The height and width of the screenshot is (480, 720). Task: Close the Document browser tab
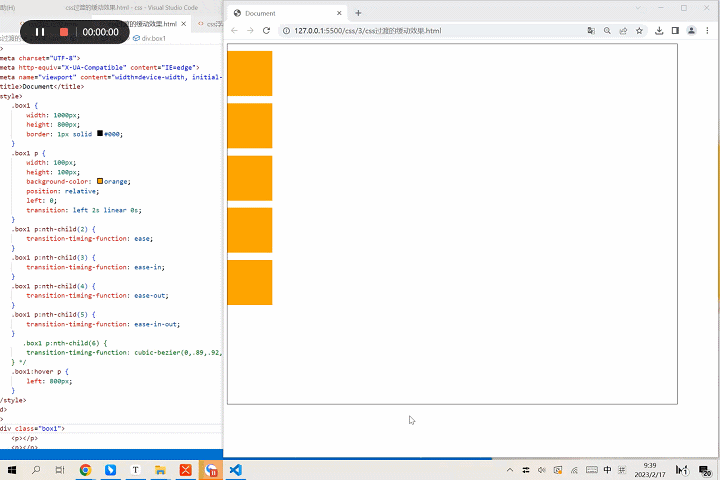tap(339, 13)
